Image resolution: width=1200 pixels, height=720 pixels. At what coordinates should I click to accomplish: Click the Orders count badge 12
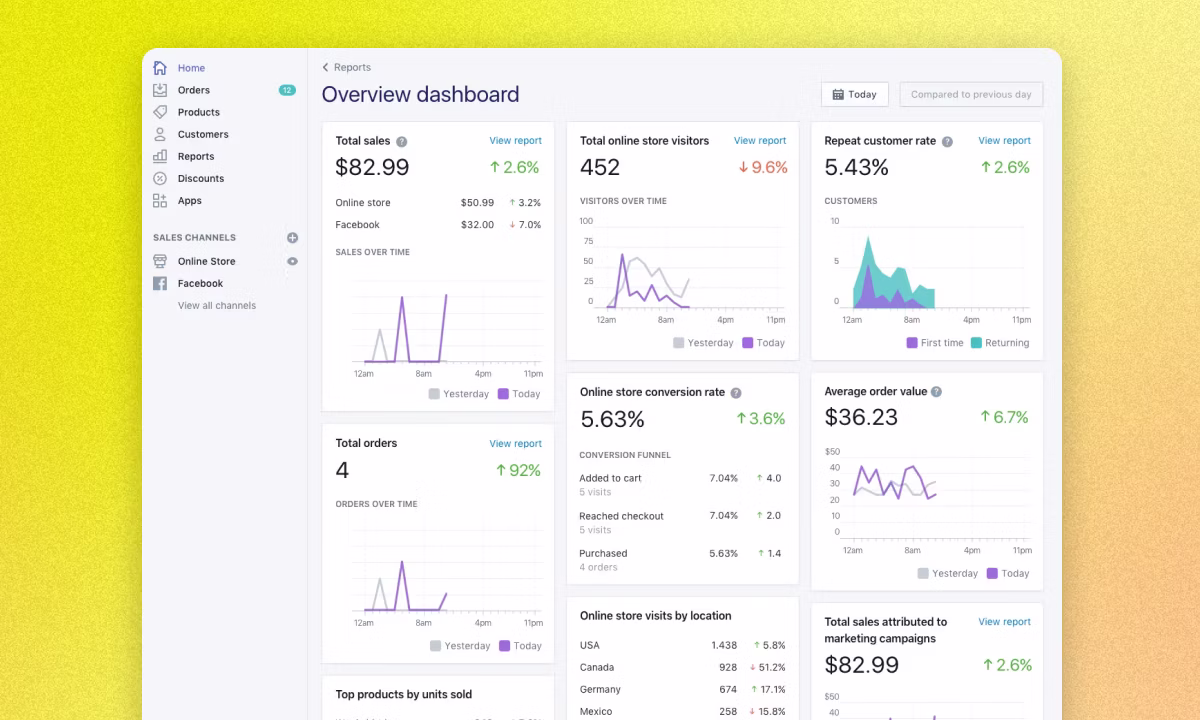287,90
